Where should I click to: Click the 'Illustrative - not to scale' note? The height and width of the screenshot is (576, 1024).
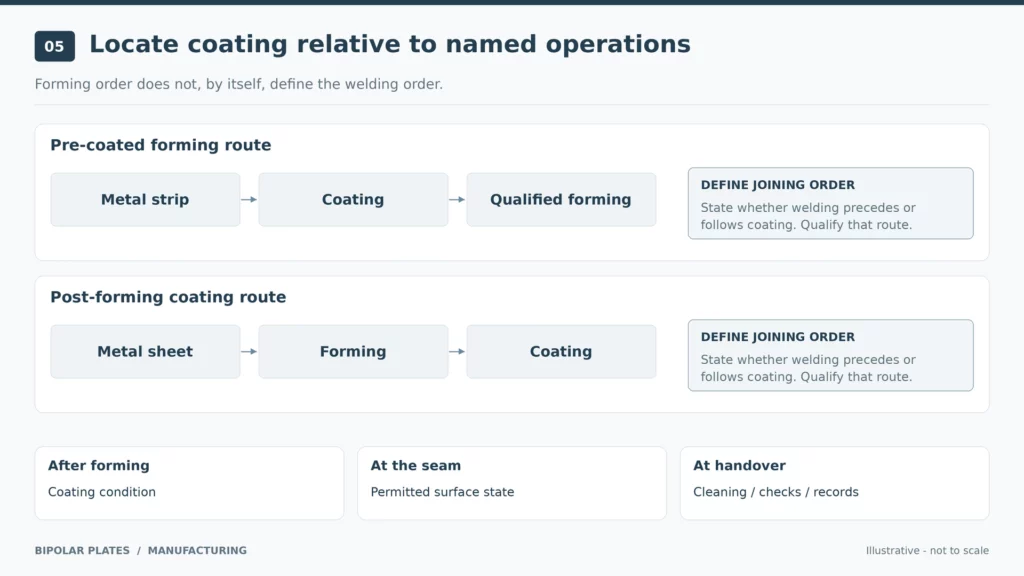click(x=927, y=551)
